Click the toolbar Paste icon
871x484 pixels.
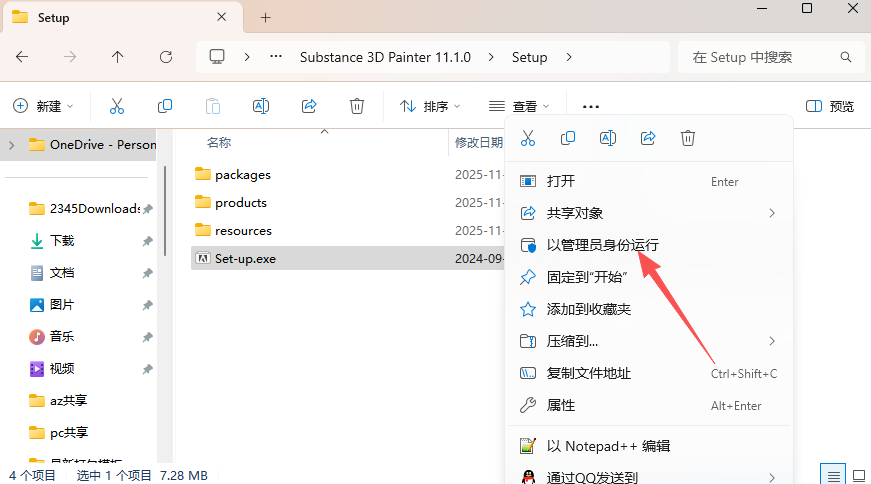point(213,106)
